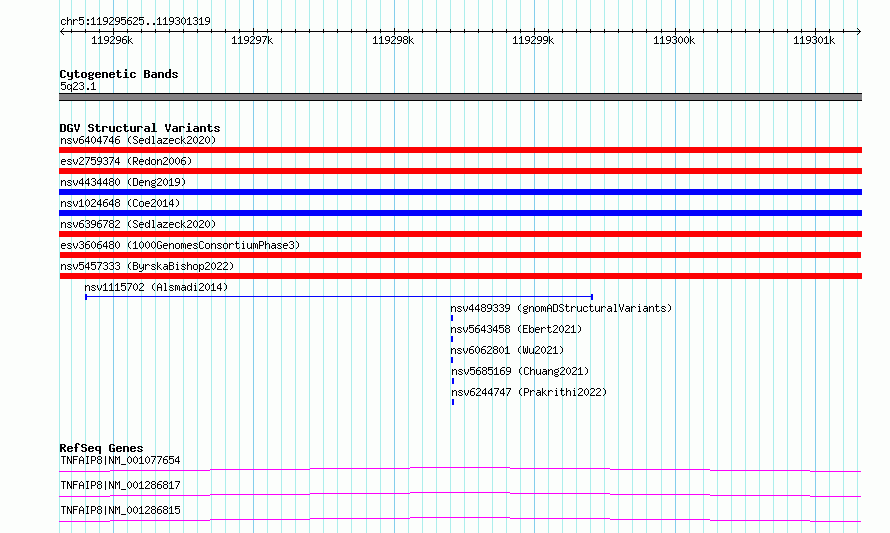
Task: Select the red bar under nsv6404746
Action: 460,150
